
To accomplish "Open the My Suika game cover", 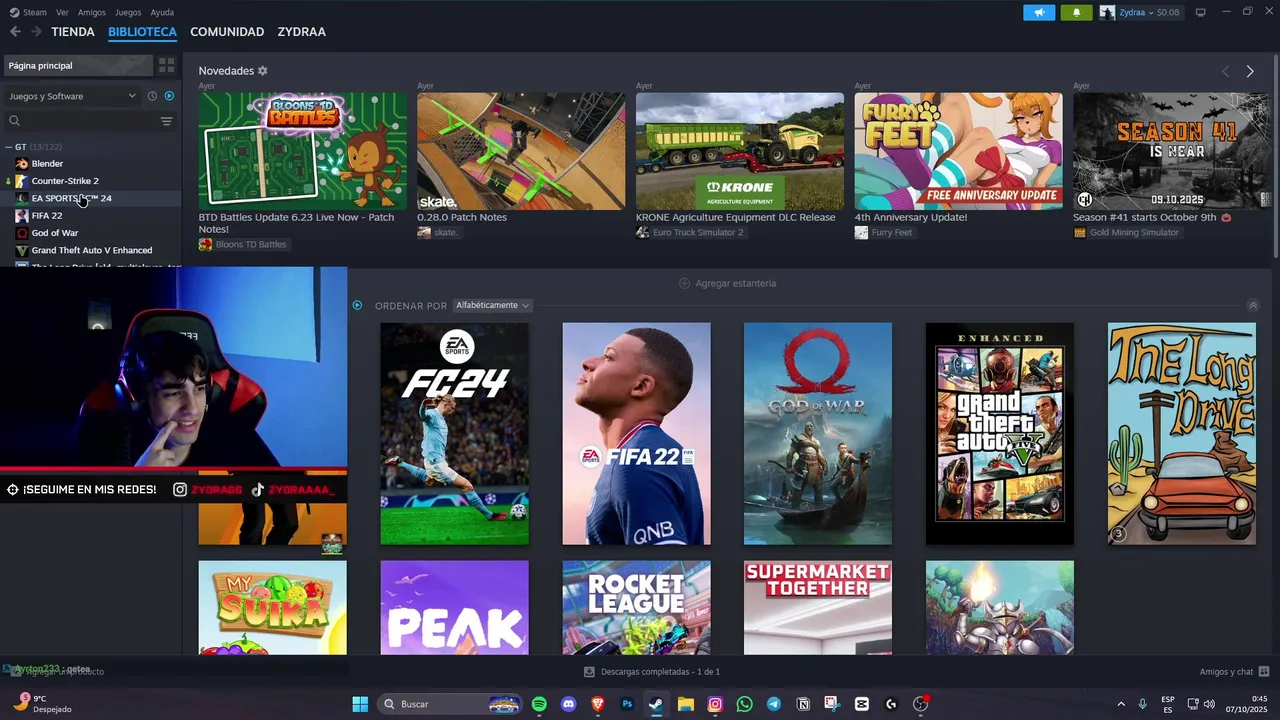I will [x=272, y=608].
